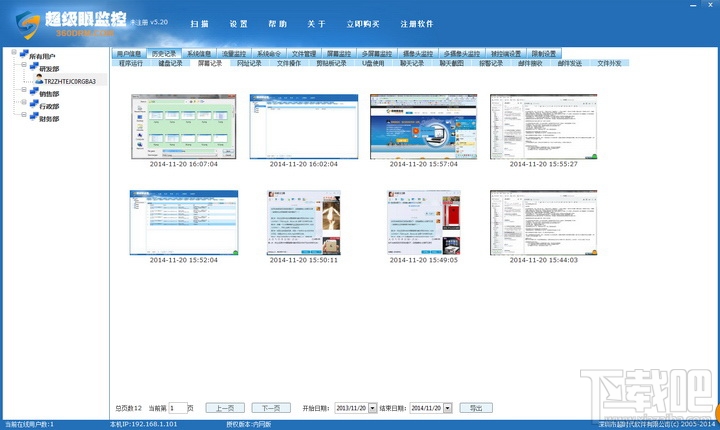Open the 流量监控 tab

[x=234, y=54]
